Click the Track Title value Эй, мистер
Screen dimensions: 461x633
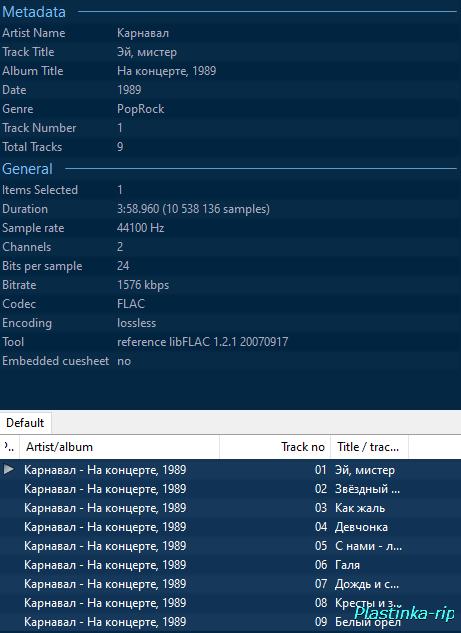click(x=147, y=52)
